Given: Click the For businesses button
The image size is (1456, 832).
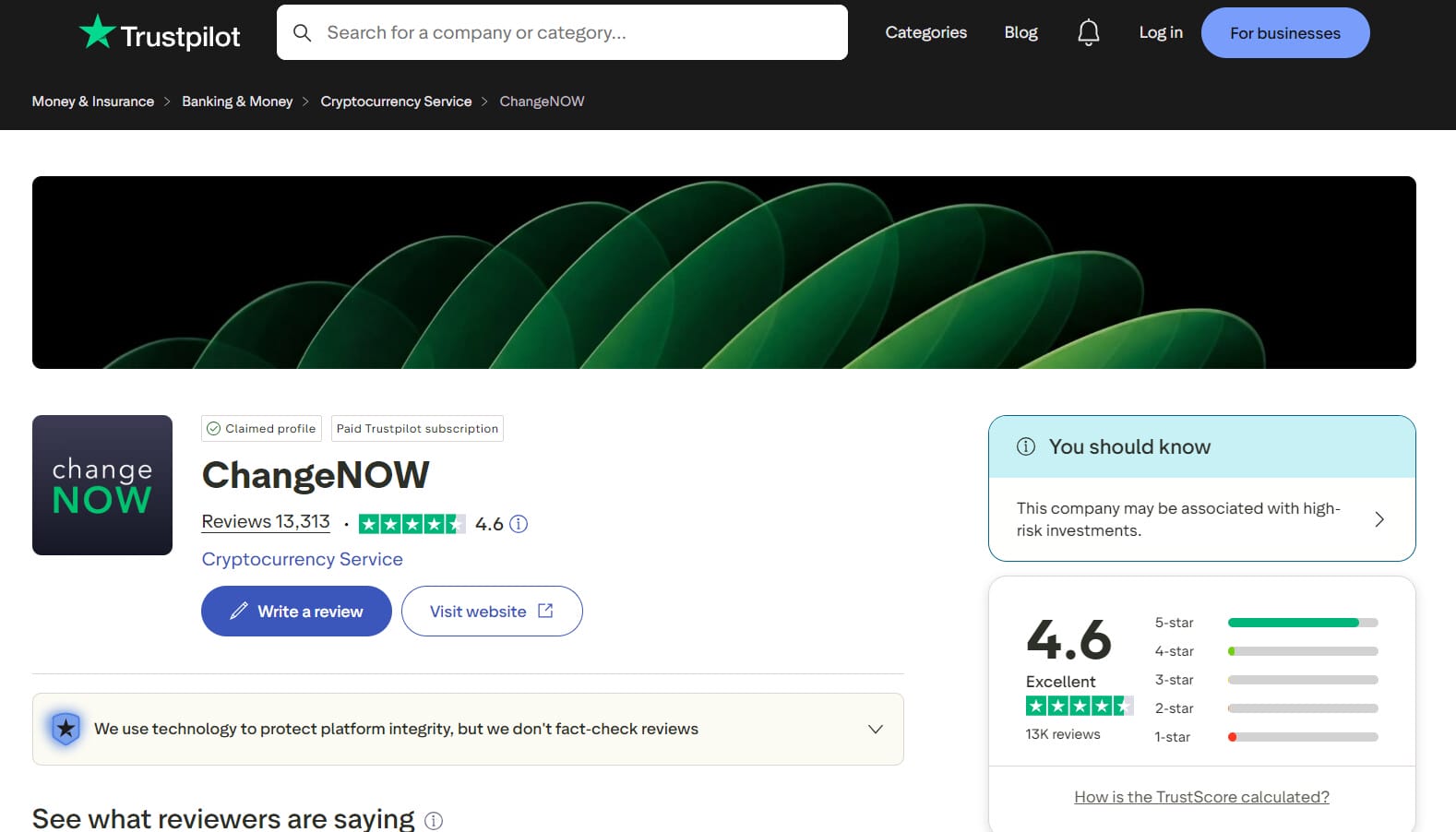Looking at the screenshot, I should click(x=1285, y=33).
